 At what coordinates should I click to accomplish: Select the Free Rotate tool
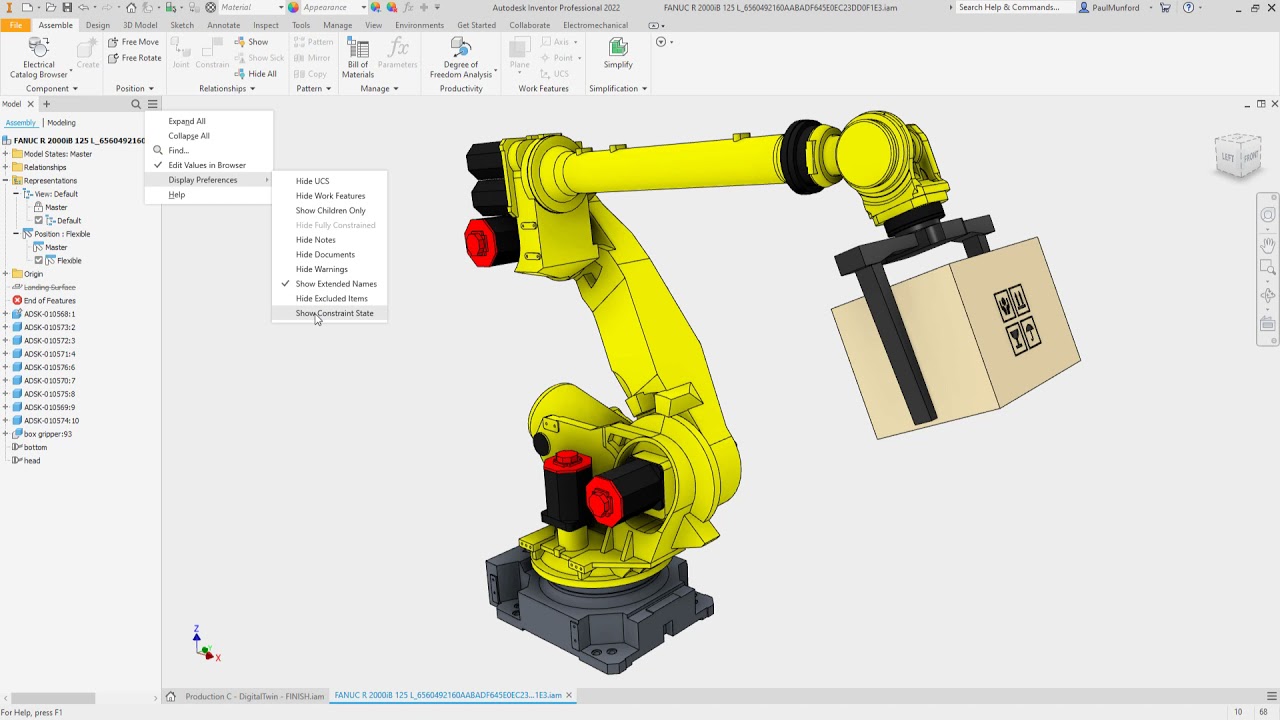[134, 58]
